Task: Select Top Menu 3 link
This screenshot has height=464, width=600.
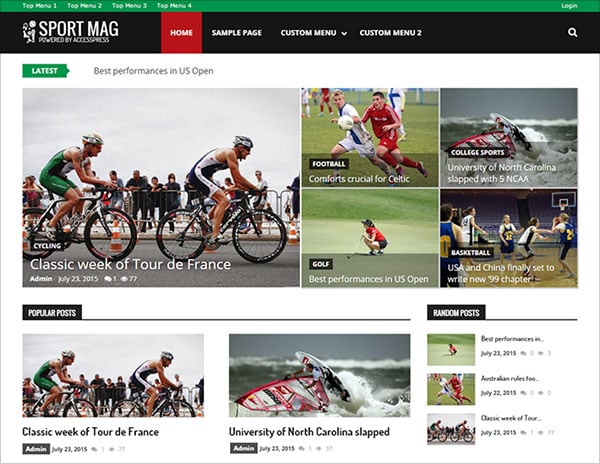Action: (x=129, y=6)
